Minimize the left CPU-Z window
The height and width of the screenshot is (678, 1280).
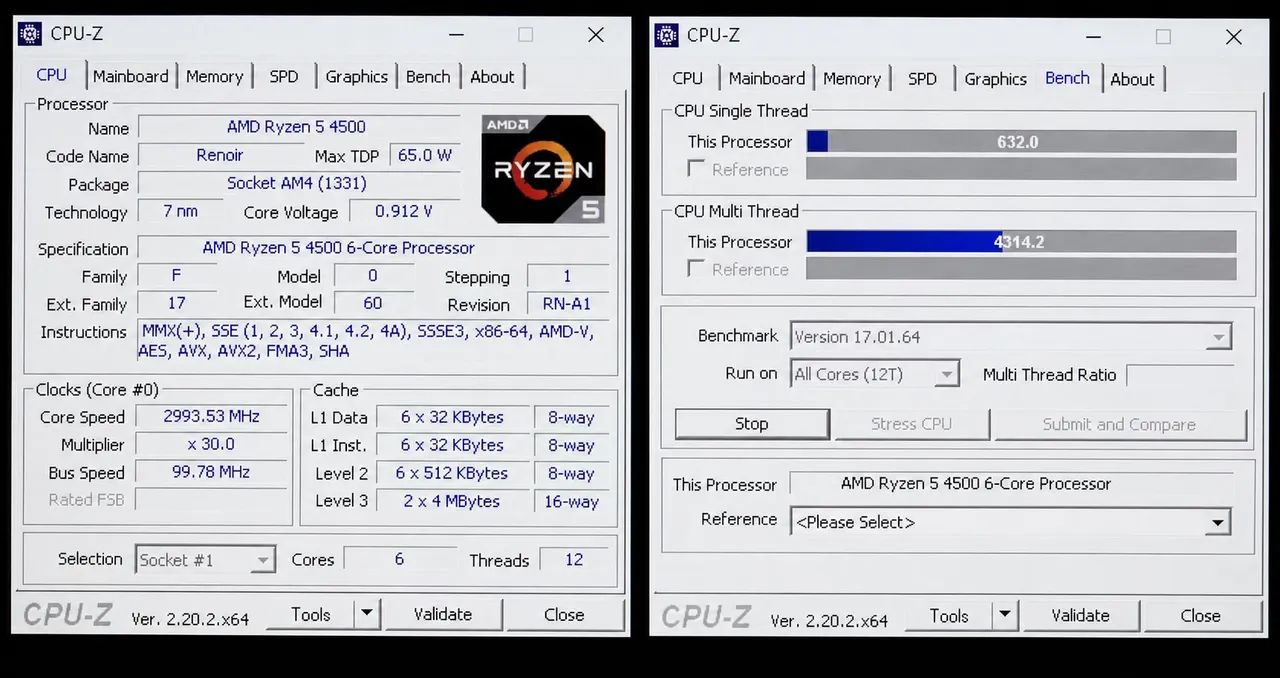[x=457, y=34]
